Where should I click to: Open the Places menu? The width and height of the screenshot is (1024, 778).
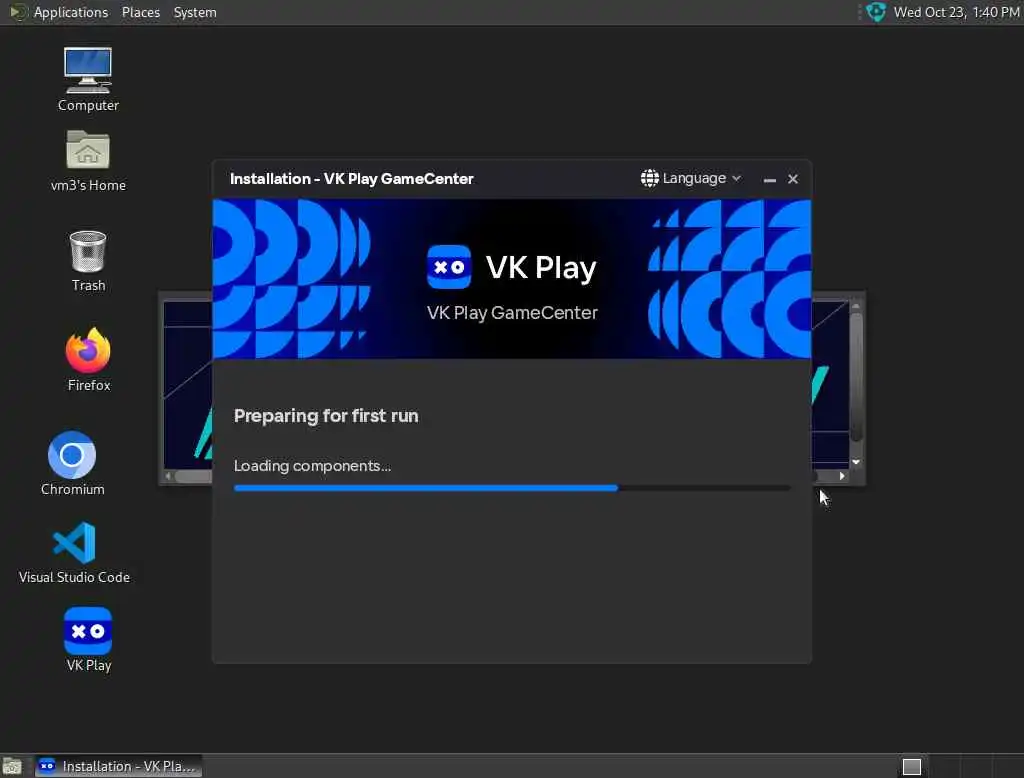tap(141, 12)
